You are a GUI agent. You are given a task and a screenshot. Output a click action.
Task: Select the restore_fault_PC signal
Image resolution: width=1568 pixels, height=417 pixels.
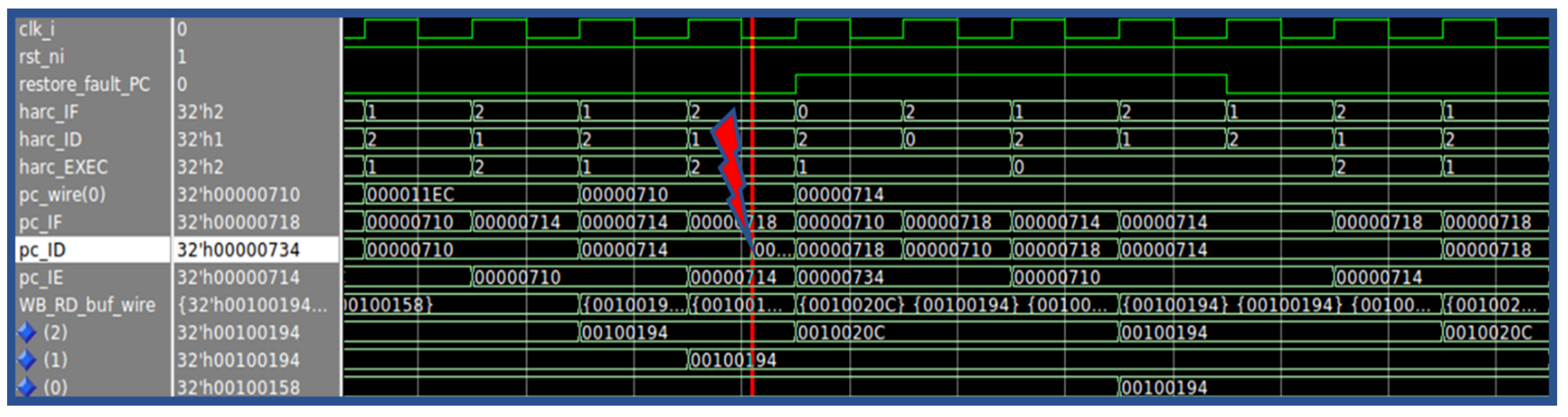(x=85, y=84)
